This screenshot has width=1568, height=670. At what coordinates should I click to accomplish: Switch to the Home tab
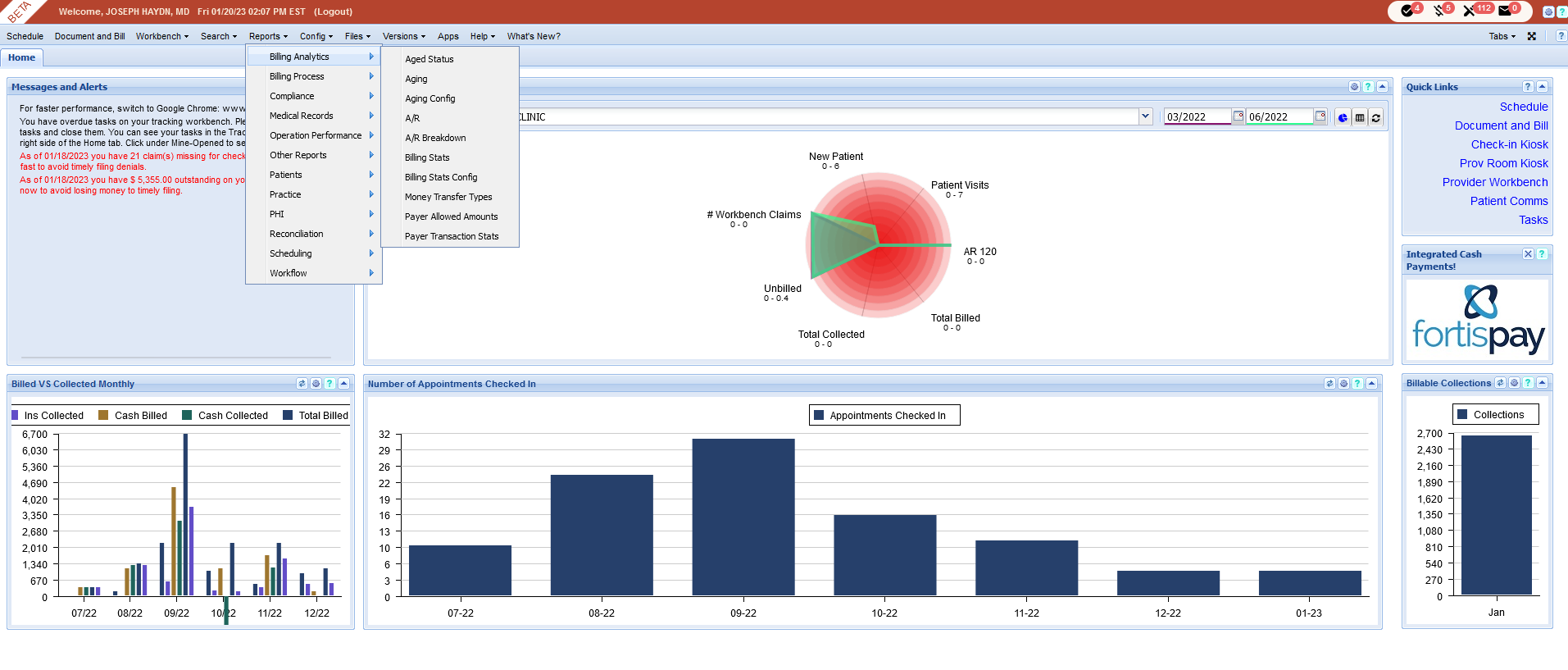click(x=22, y=57)
